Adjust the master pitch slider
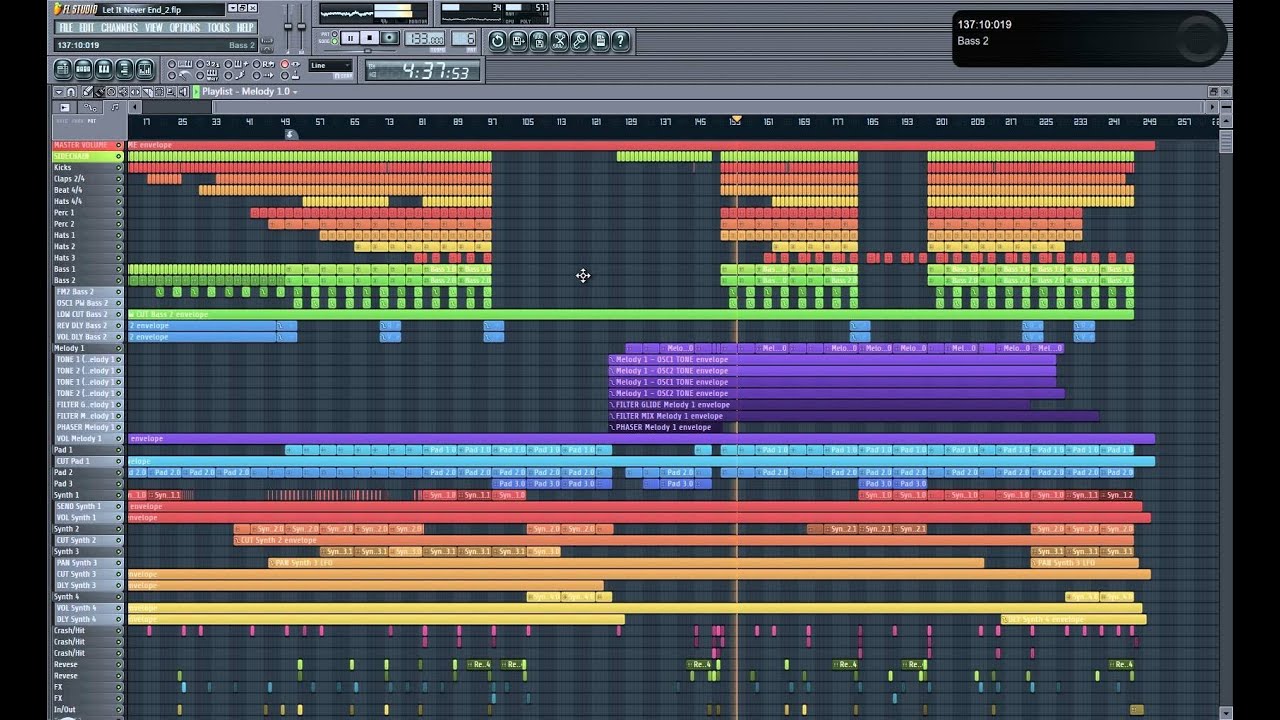 click(x=301, y=26)
